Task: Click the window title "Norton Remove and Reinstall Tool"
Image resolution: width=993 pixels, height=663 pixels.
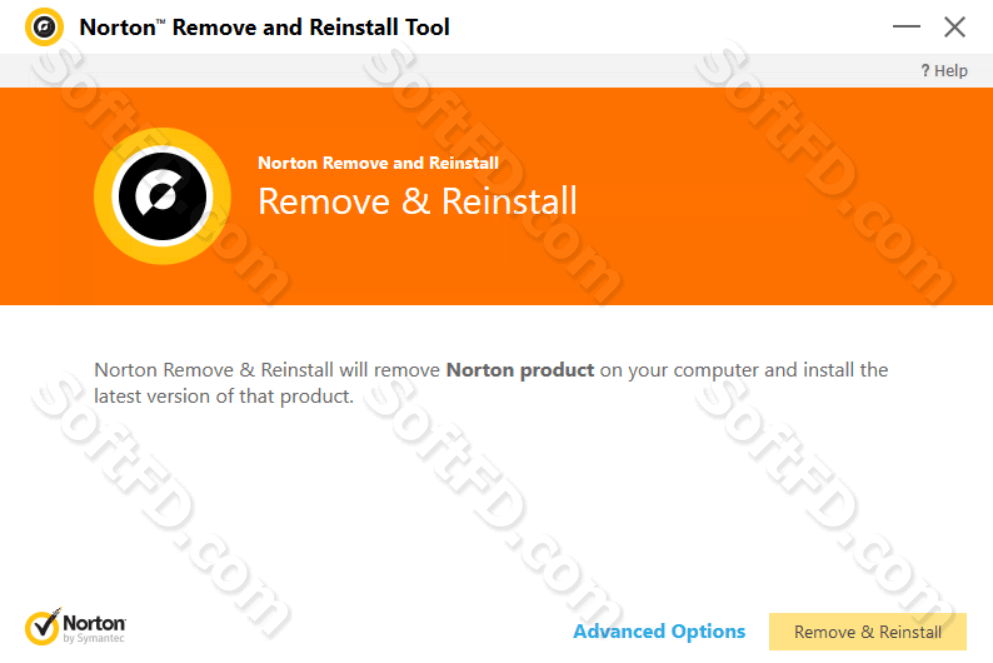Action: click(264, 27)
